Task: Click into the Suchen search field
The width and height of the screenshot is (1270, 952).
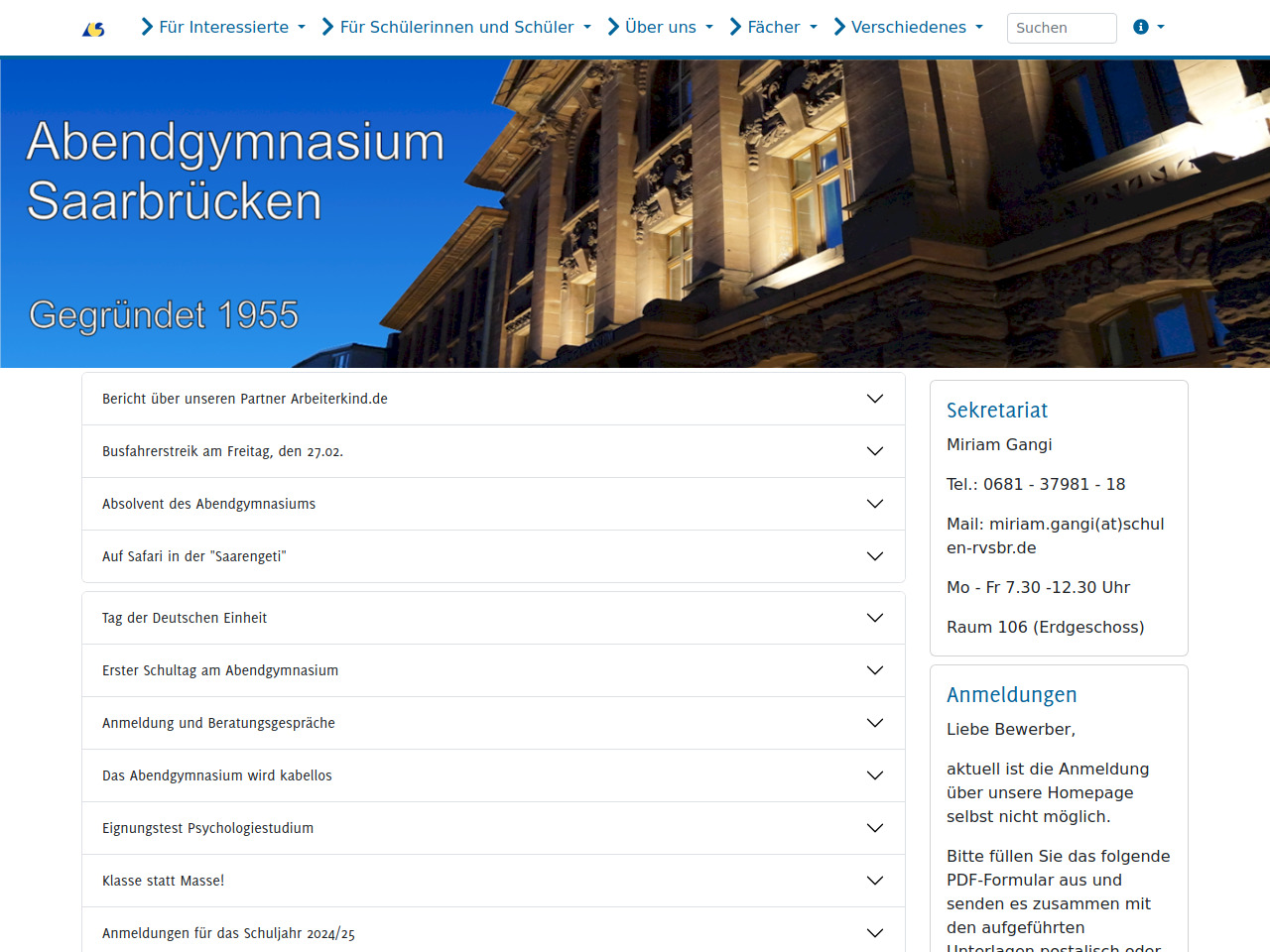Action: click(x=1061, y=28)
